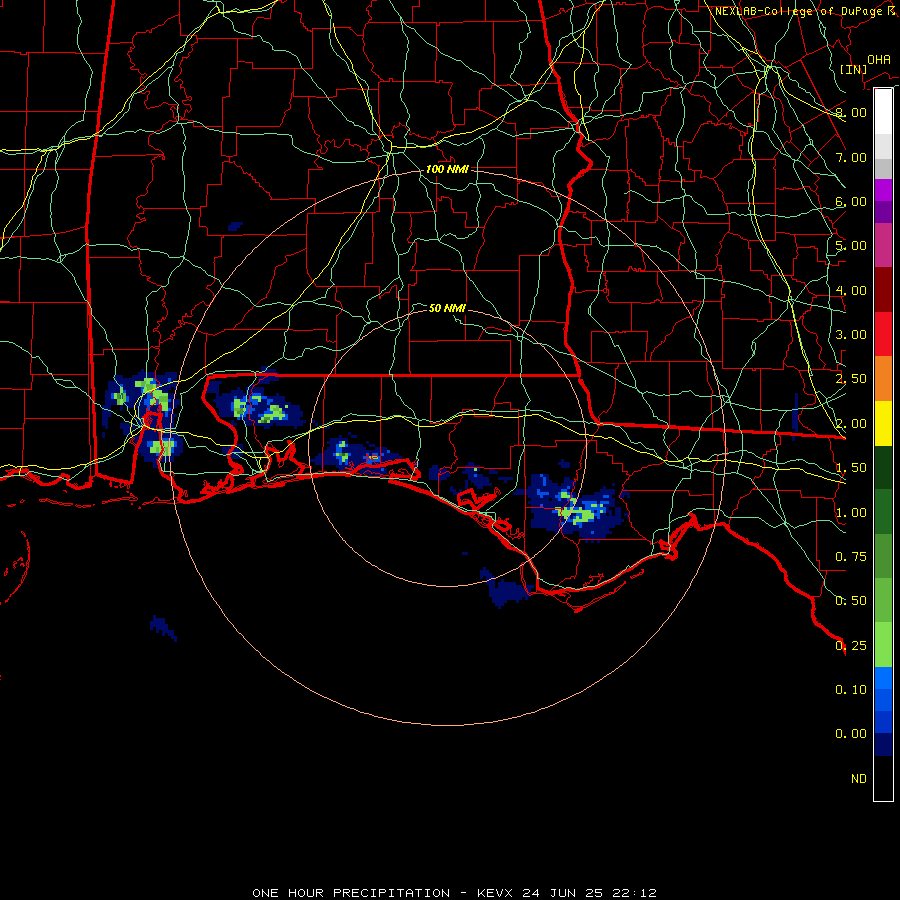Viewport: 900px width, 900px height.
Task: Click the 1.00 legend value
Action: click(x=851, y=513)
